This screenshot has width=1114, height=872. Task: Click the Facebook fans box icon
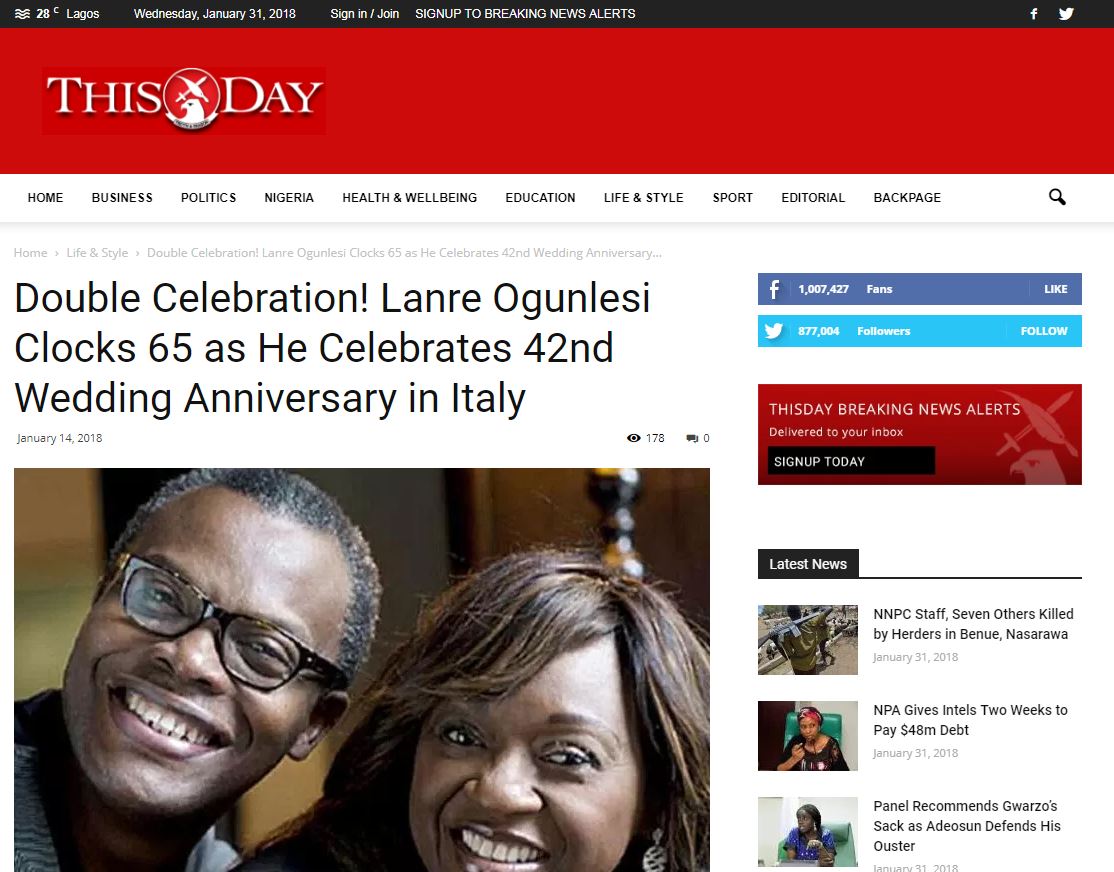[x=774, y=289]
